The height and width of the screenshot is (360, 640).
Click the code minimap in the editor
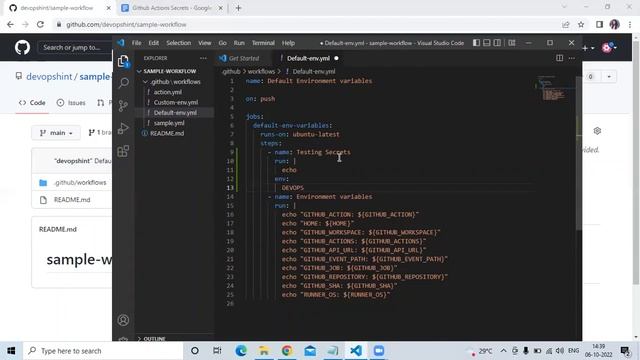pyautogui.click(x=554, y=88)
